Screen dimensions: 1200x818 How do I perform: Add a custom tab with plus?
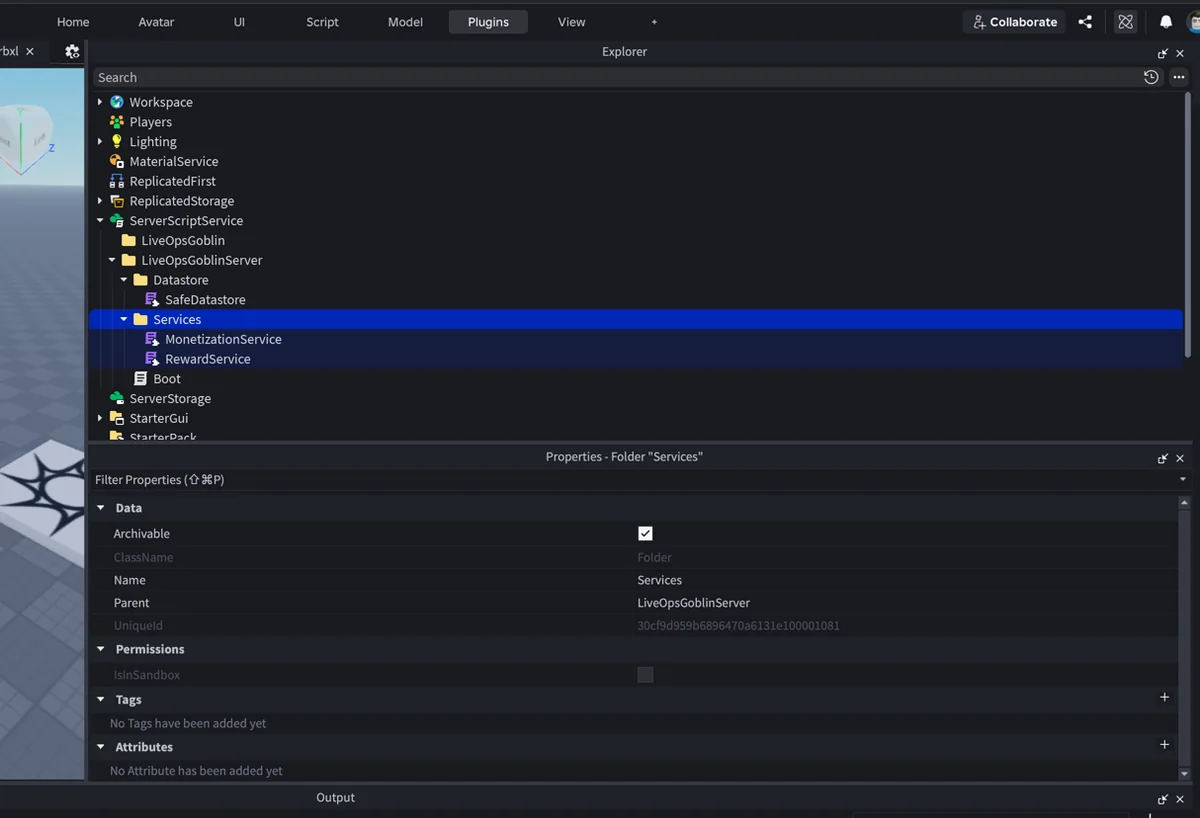654,22
